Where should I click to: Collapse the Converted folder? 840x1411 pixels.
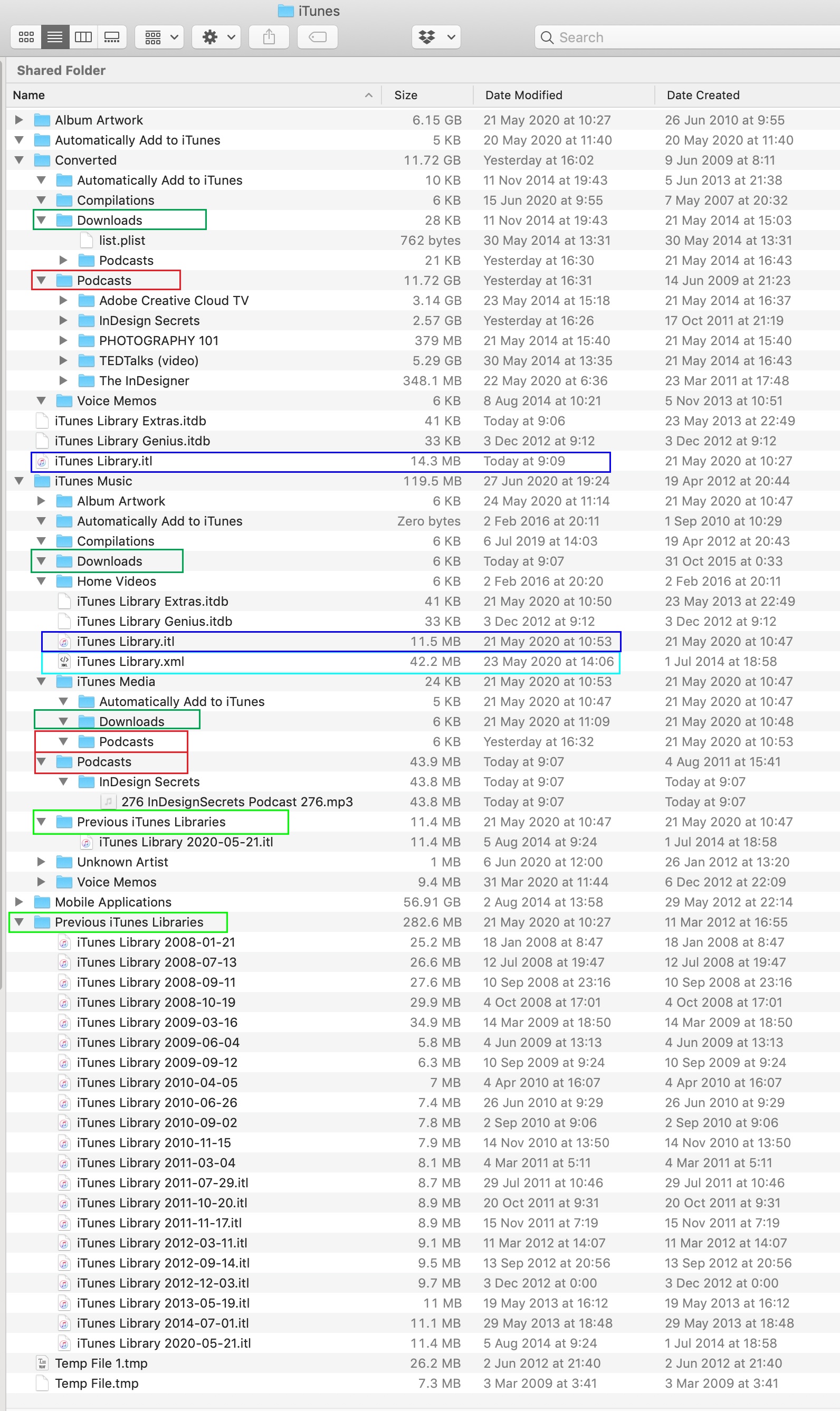click(x=18, y=160)
